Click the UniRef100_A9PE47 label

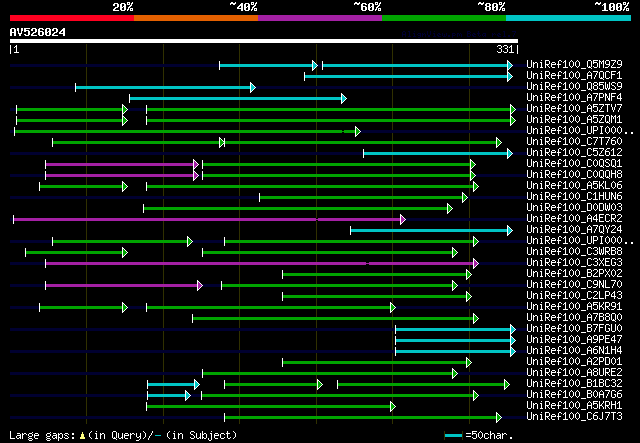[574, 340]
